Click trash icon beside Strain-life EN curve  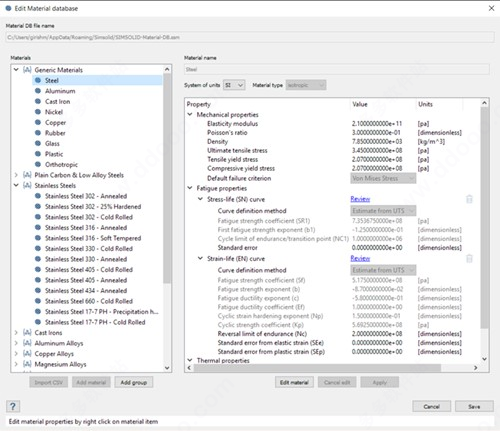[x=469, y=258]
